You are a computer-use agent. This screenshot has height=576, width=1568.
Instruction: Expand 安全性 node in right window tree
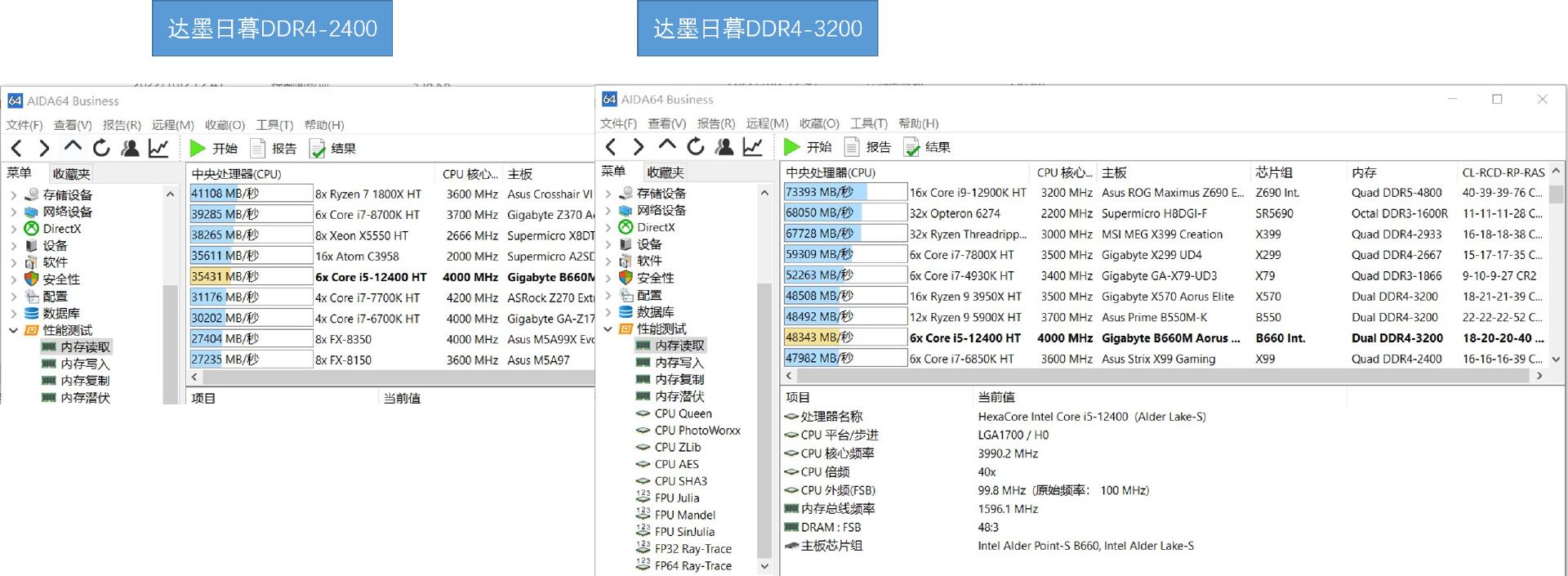608,278
